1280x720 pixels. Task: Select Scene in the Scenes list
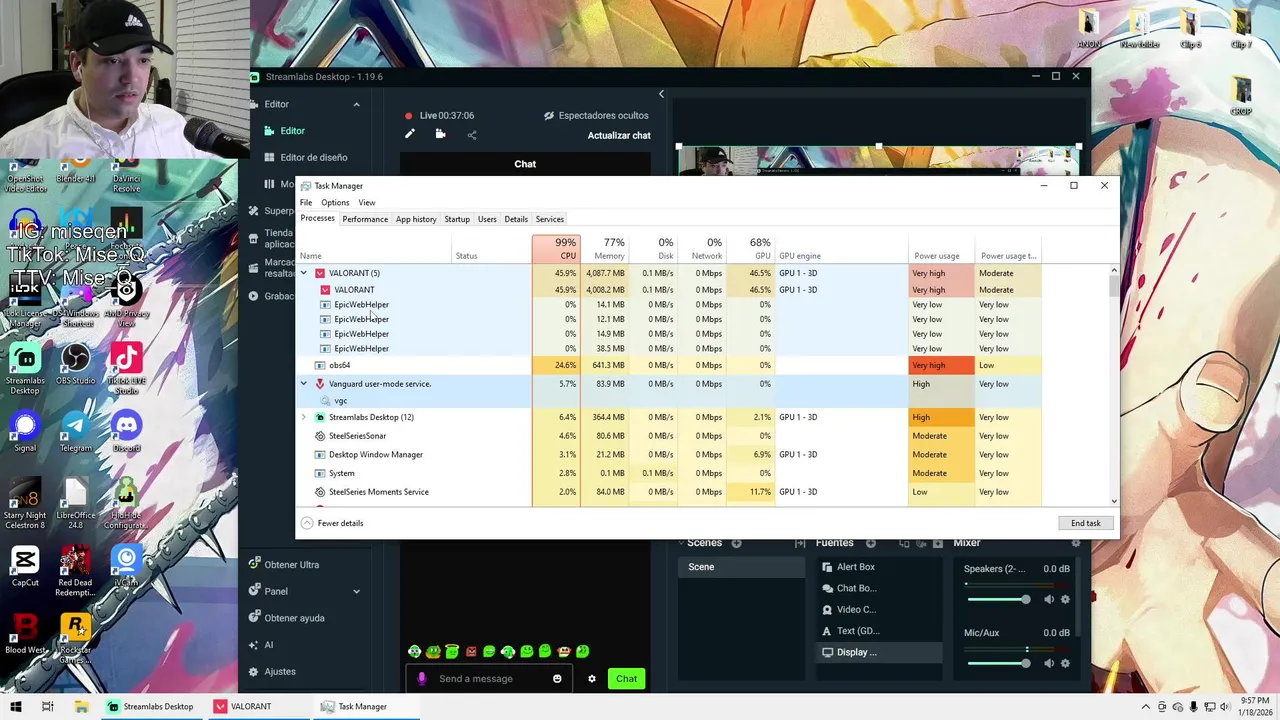[741, 567]
